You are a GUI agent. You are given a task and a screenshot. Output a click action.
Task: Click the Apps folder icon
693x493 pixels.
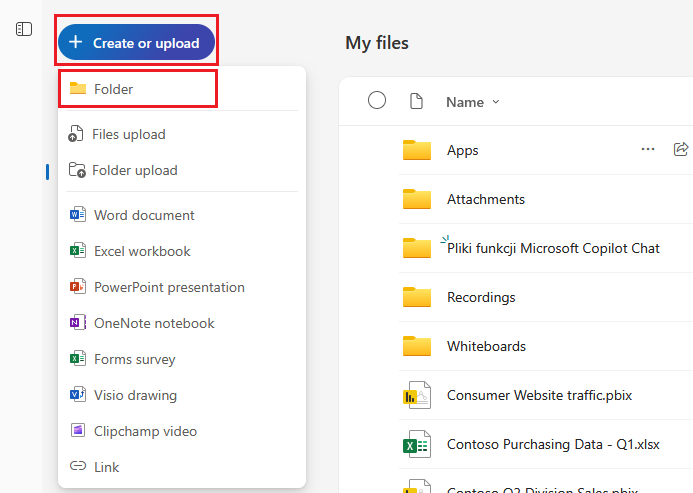pos(417,150)
